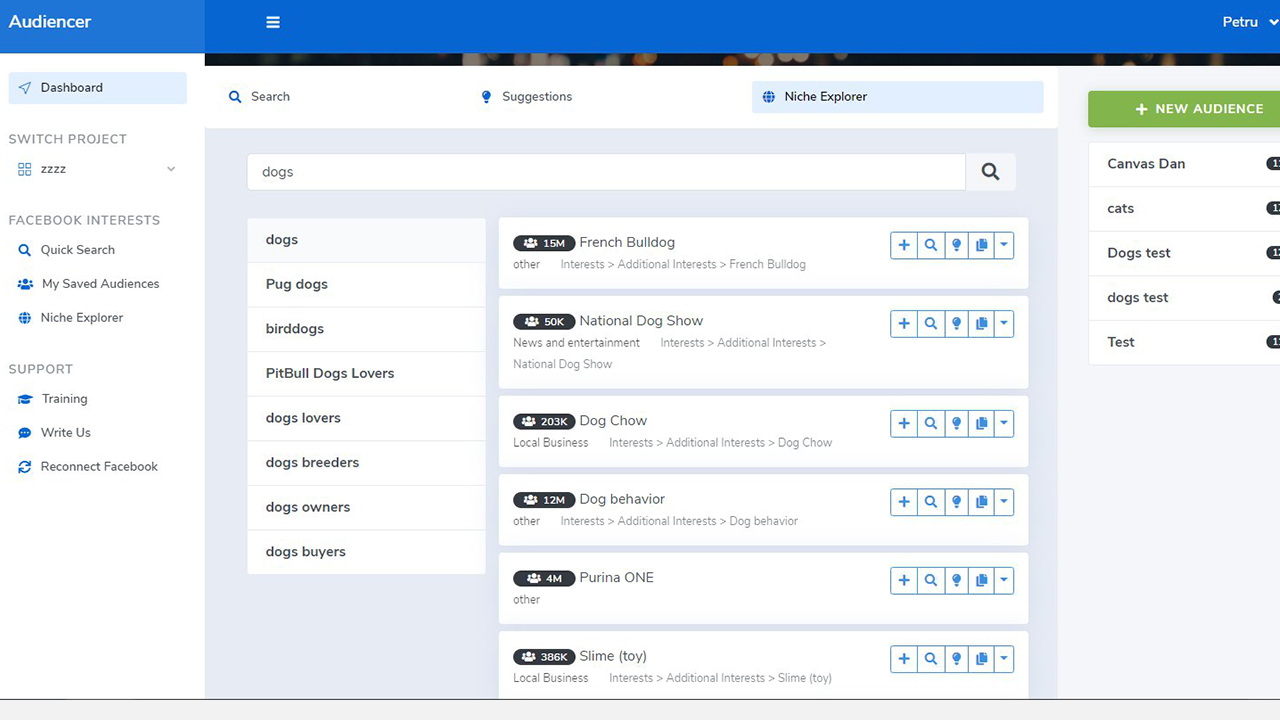Image resolution: width=1280 pixels, height=720 pixels.
Task: Click lightbulb icon on Slime (toy) row
Action: click(957, 659)
